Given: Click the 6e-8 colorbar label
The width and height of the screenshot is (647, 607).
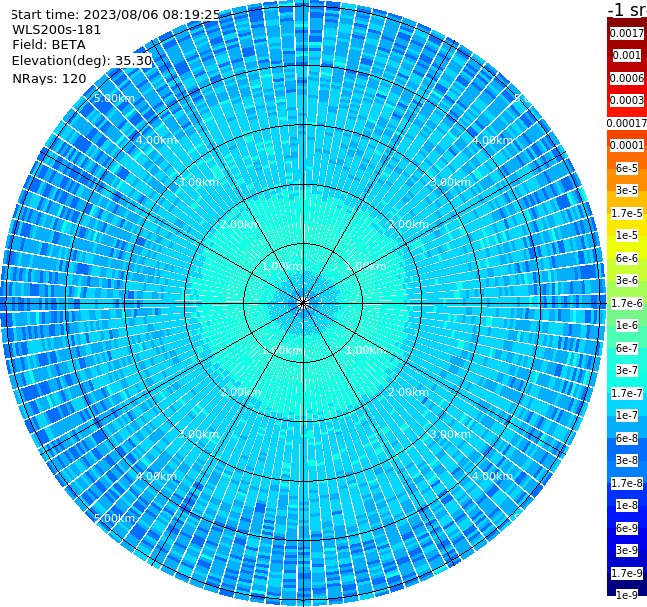Looking at the screenshot, I should point(627,438).
